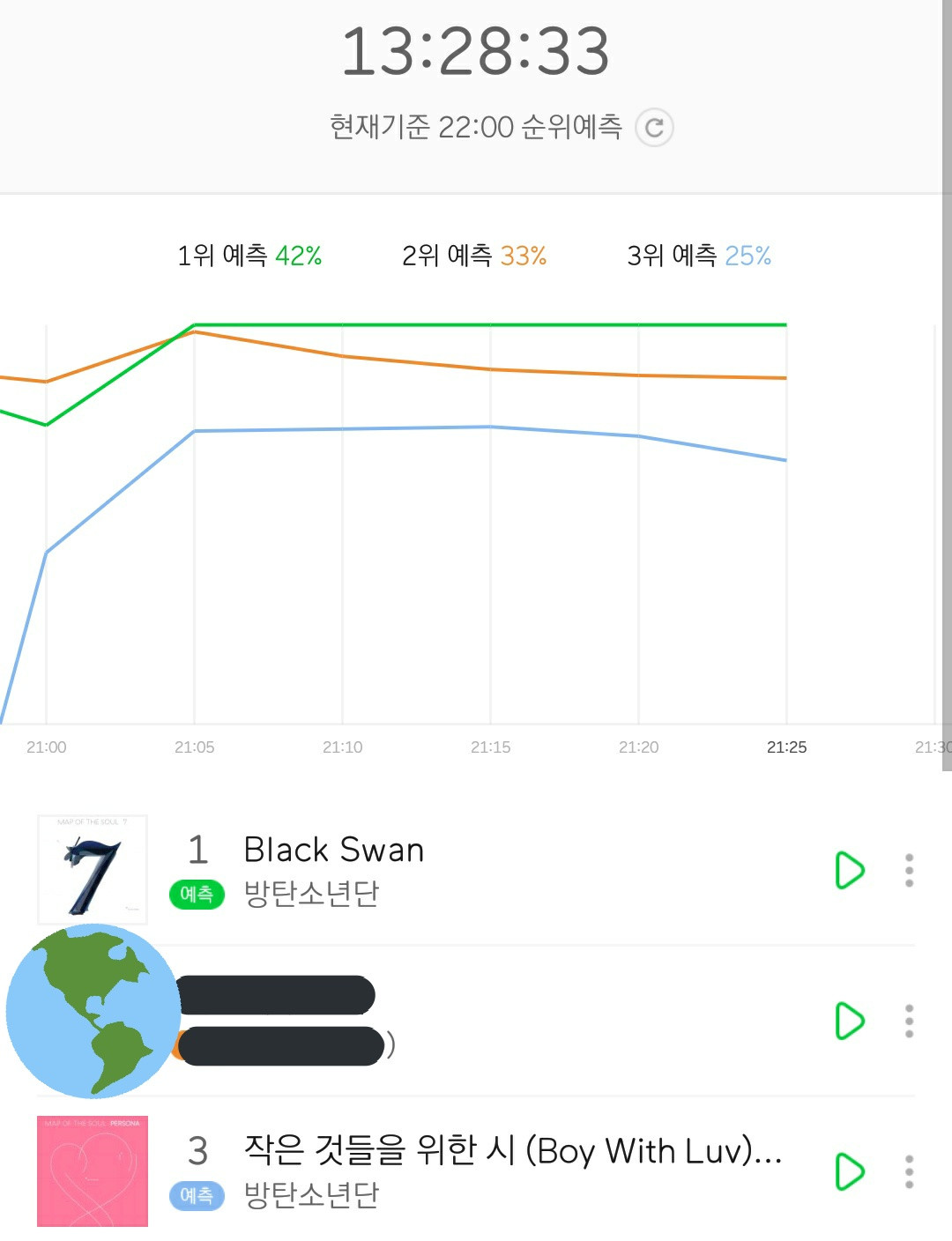Click the Black Swan song title
Screen dimensions: 952x1241
pyautogui.click(x=334, y=850)
